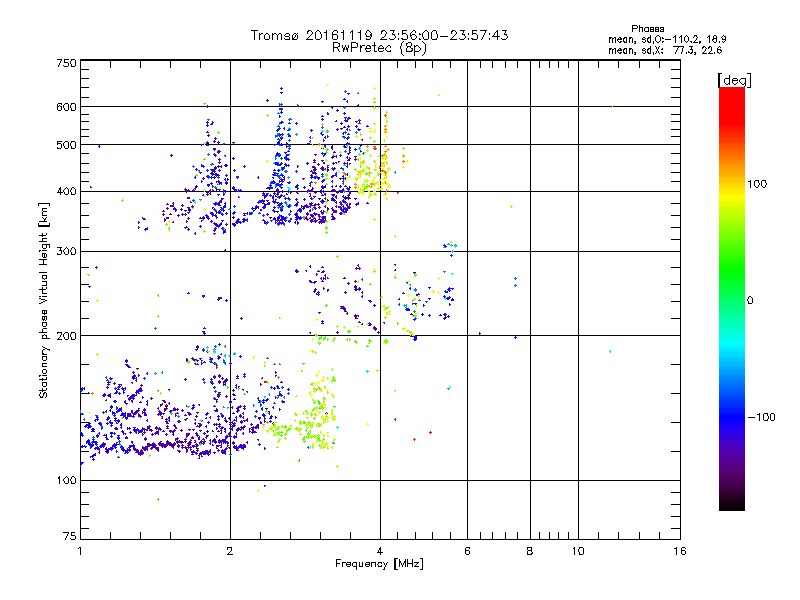The image size is (800, 600).
Task: Click the "[deg]" colorbar unit label
Action: click(734, 80)
